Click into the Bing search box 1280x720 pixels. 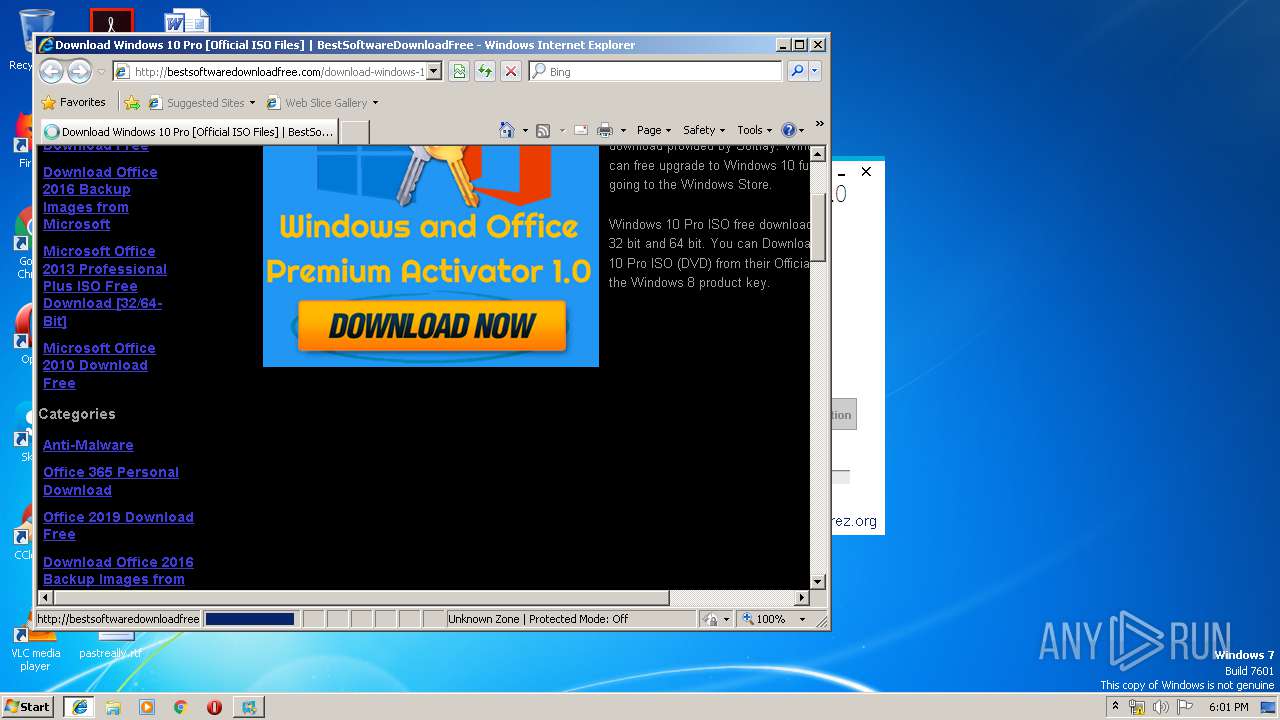[656, 71]
